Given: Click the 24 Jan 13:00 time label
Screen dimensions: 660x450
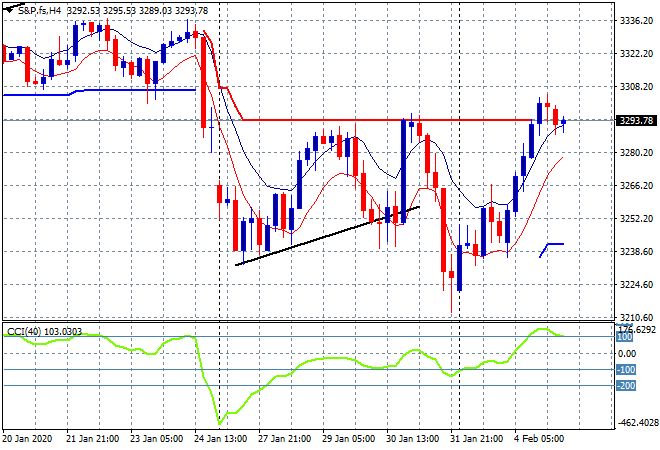Looking at the screenshot, I should (221, 439).
